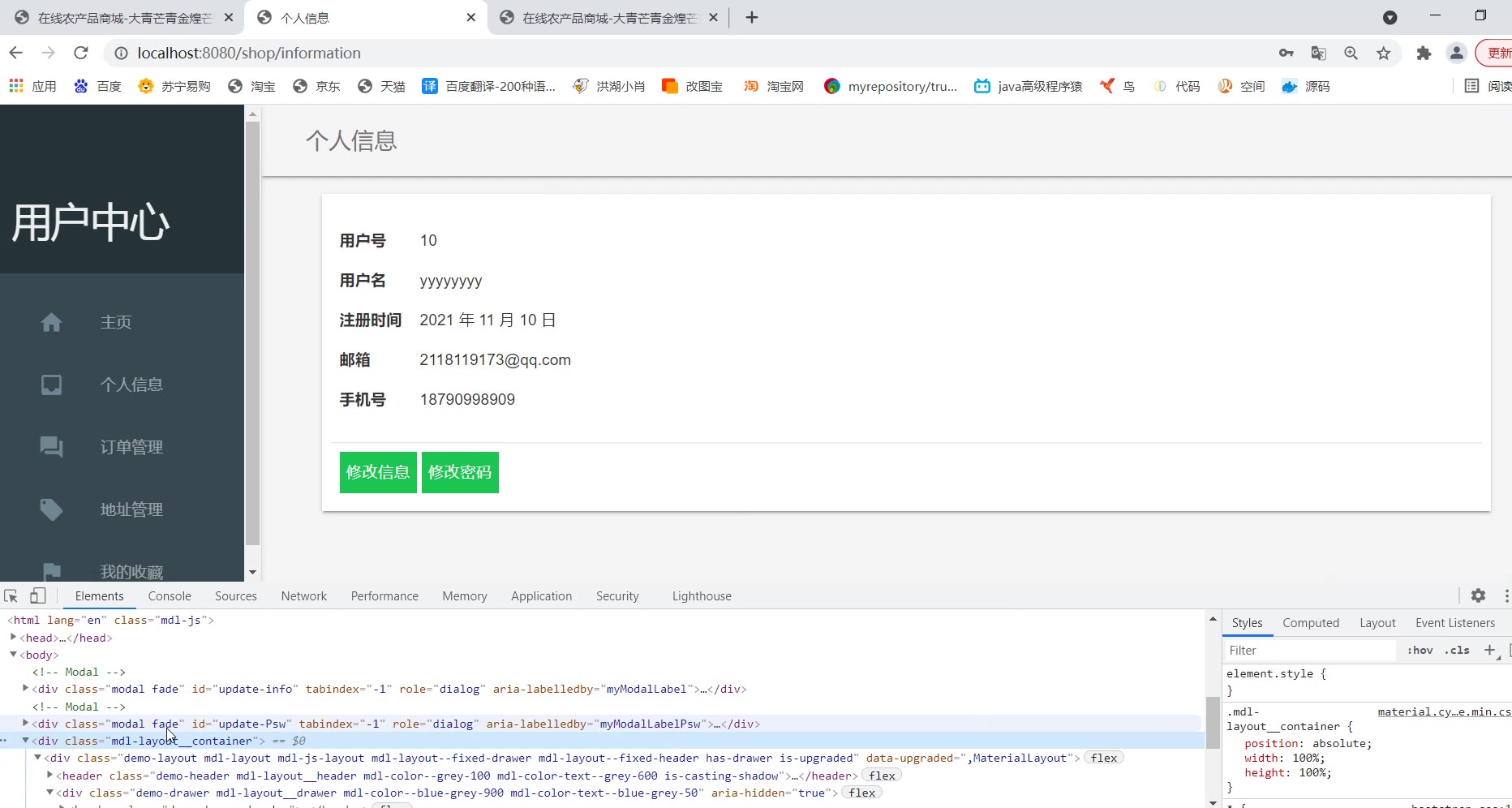Open the Layout pane tab
Viewport: 1512px width, 808px height.
[x=1377, y=622]
